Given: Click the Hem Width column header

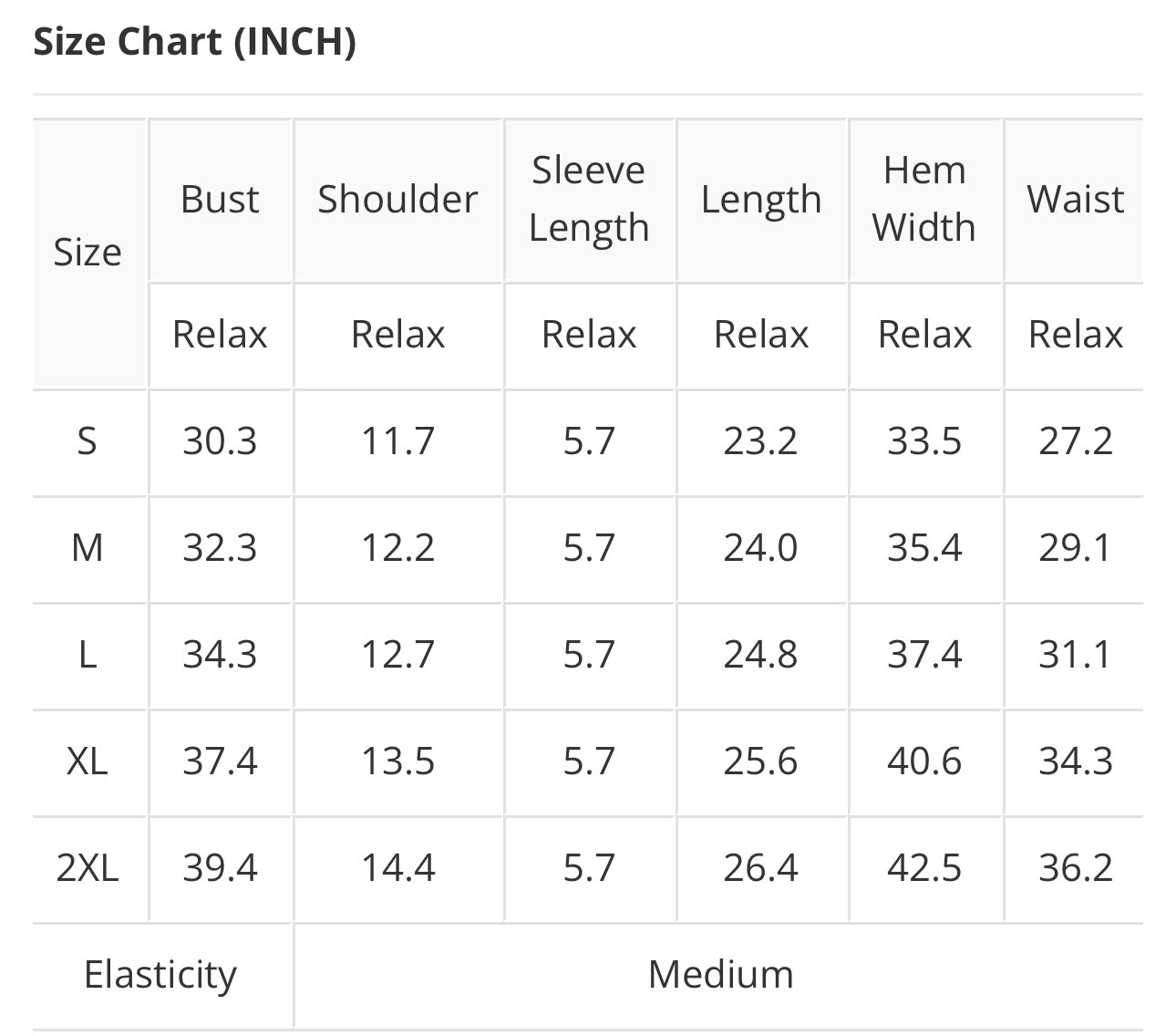Looking at the screenshot, I should click(x=924, y=199).
